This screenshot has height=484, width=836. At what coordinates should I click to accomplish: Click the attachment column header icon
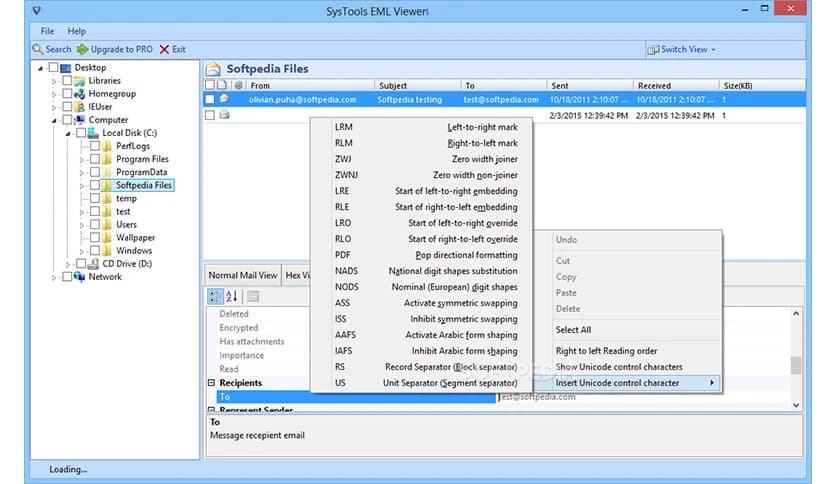click(x=238, y=85)
